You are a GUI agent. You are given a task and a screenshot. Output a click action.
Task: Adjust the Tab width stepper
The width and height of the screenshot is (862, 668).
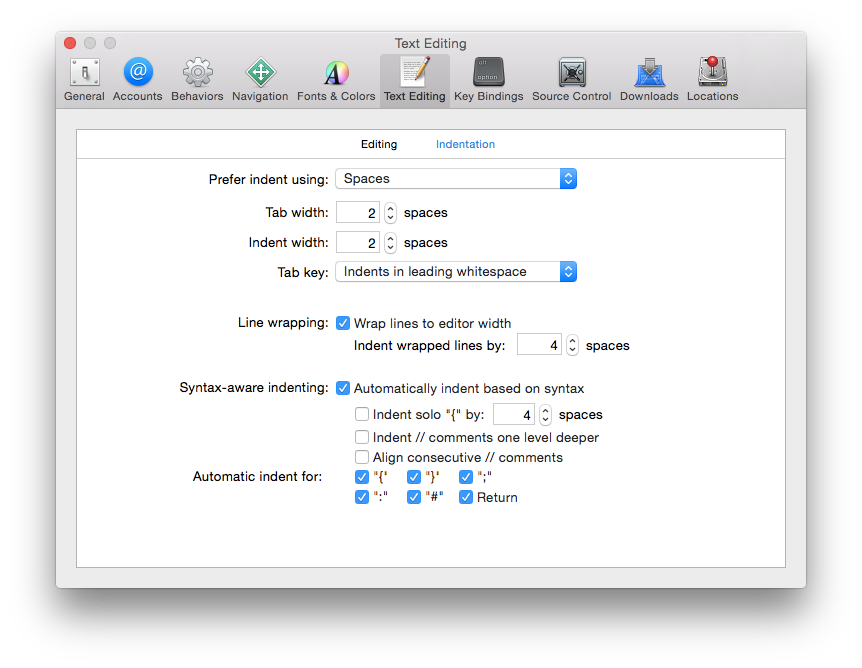pyautogui.click(x=390, y=213)
